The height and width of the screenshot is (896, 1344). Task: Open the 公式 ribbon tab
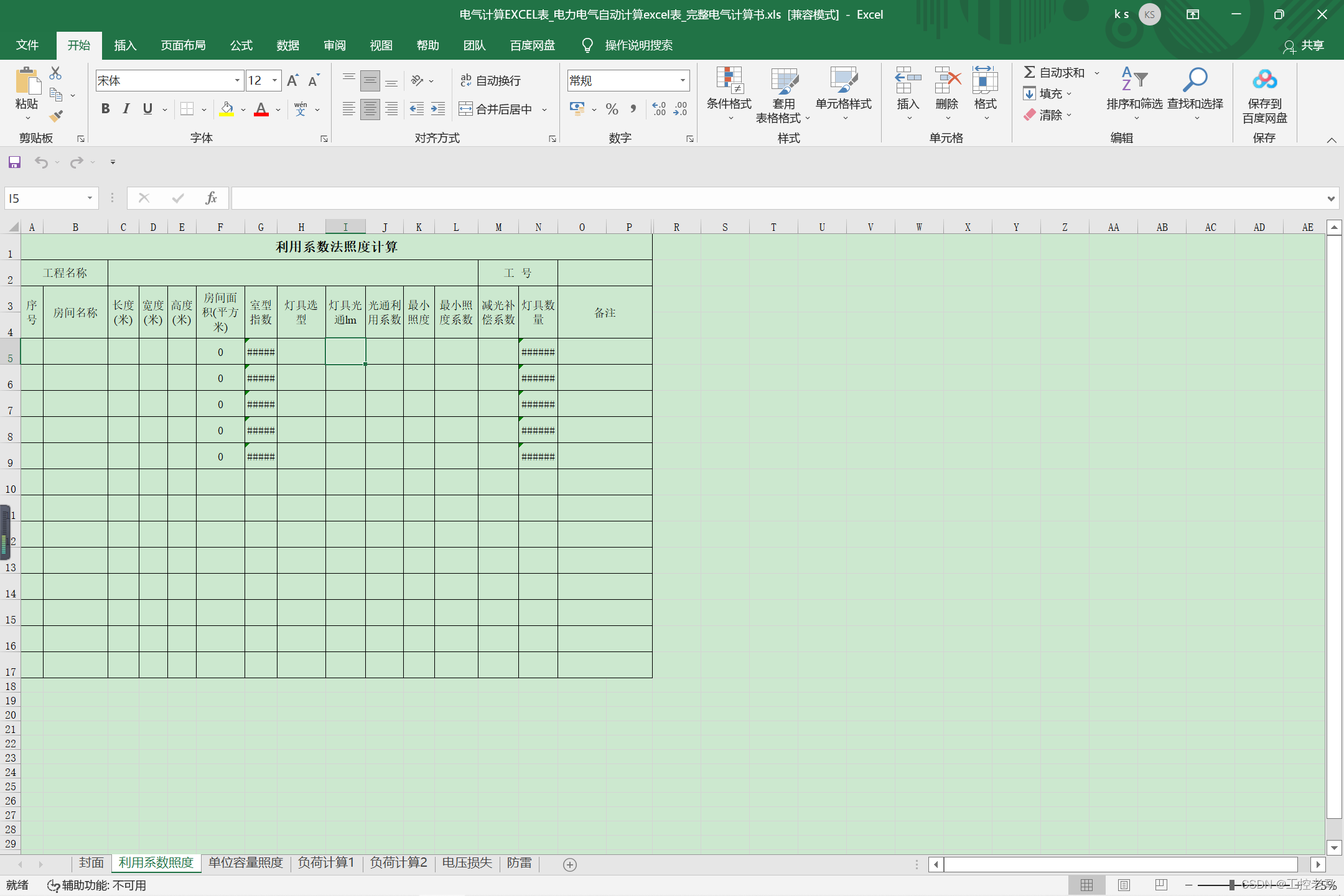[241, 45]
